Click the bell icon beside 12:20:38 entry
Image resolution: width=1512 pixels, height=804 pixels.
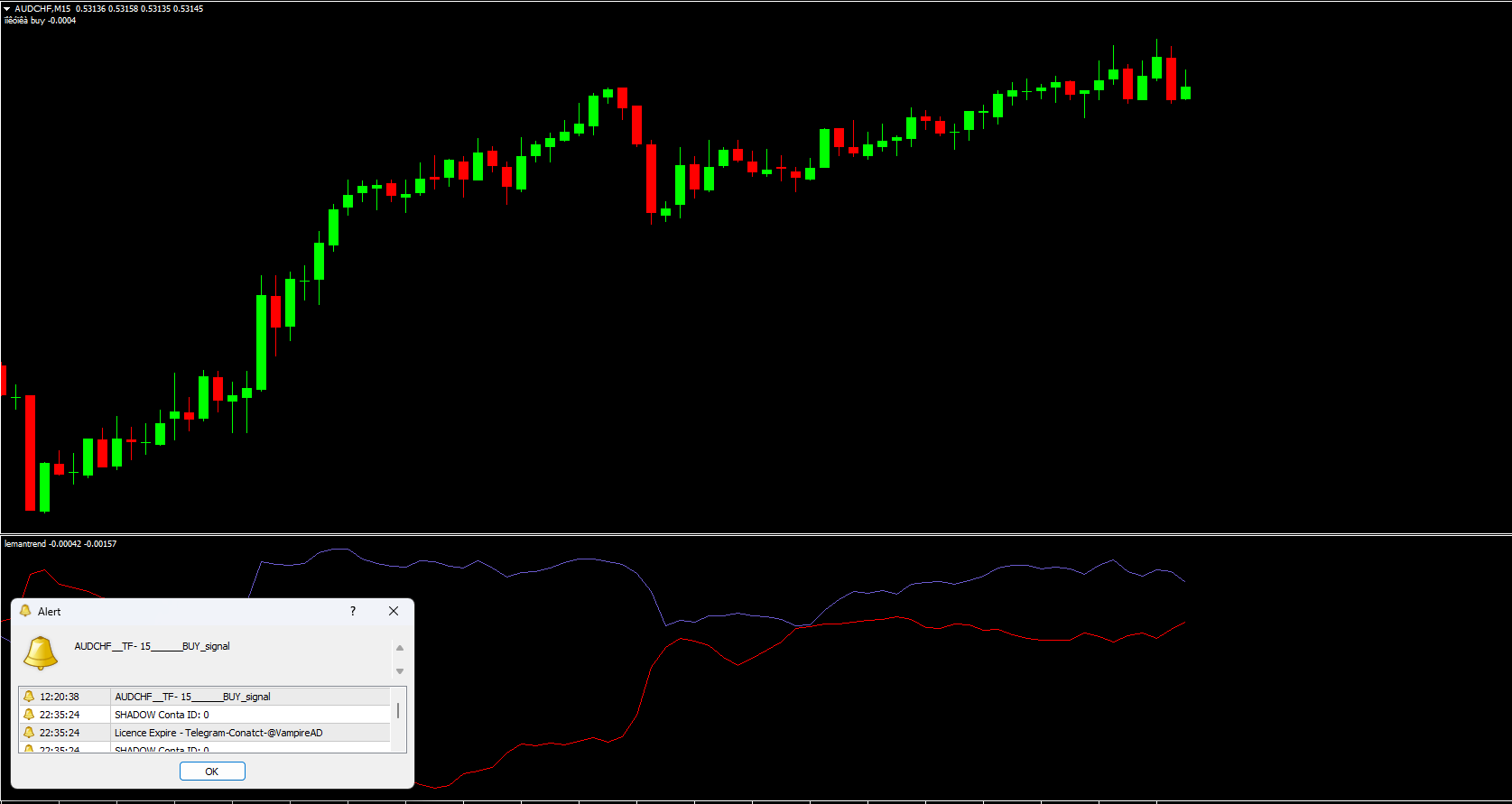[x=29, y=697]
